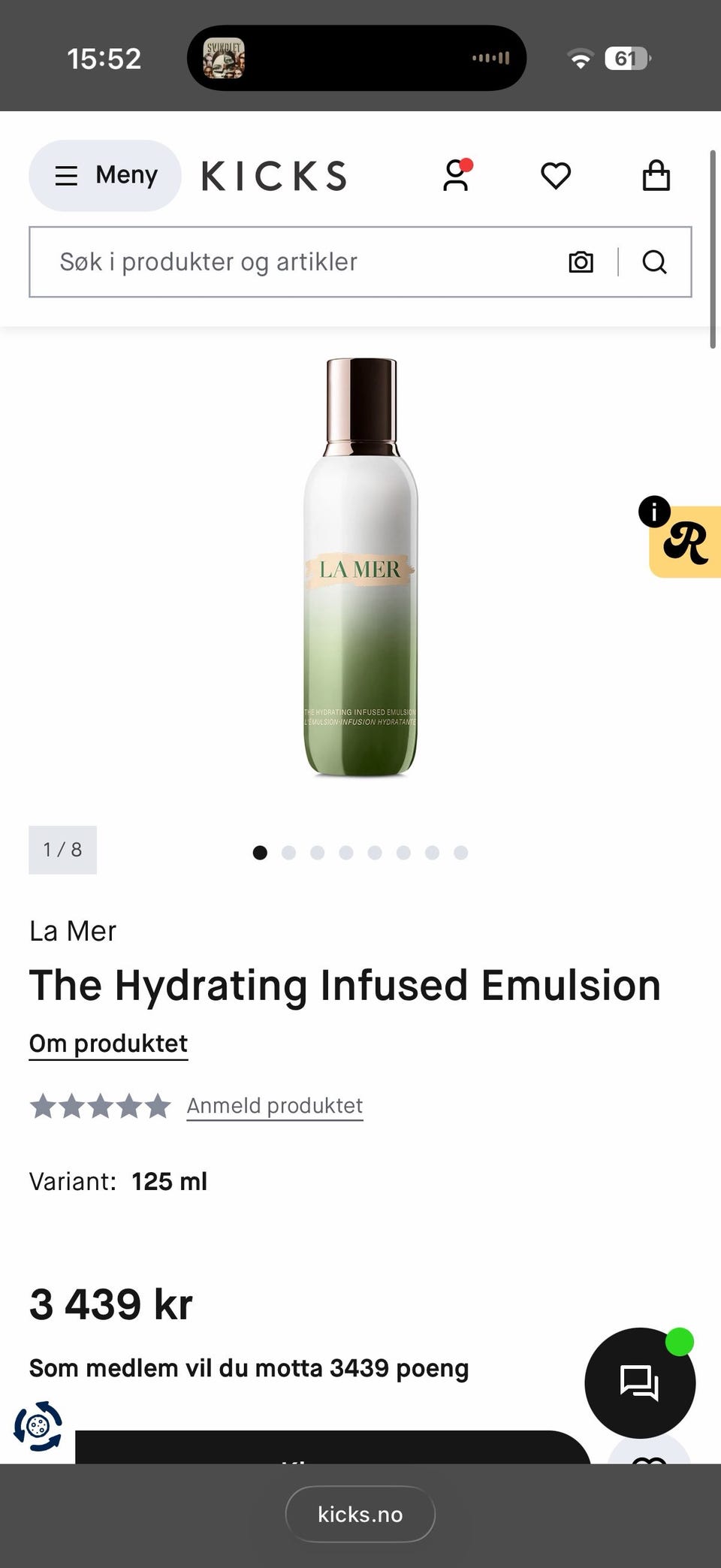The width and height of the screenshot is (721, 1568).
Task: Tap the KICKS logo
Action: [x=274, y=176]
